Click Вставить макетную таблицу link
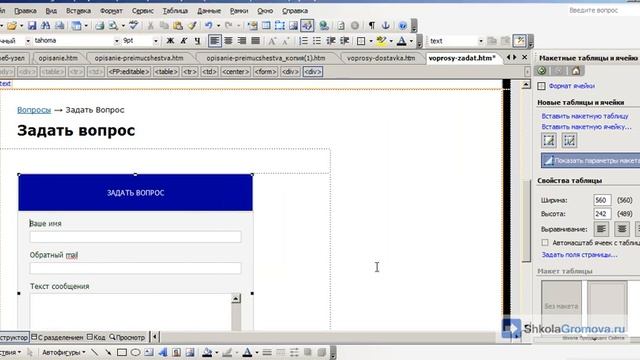The width and height of the screenshot is (640, 360). 585,116
